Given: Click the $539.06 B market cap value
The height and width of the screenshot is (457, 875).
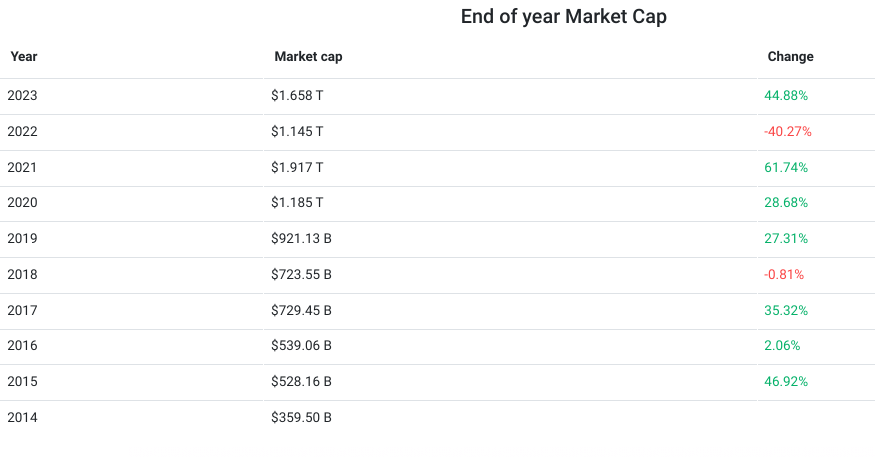Looking at the screenshot, I should pos(301,346).
